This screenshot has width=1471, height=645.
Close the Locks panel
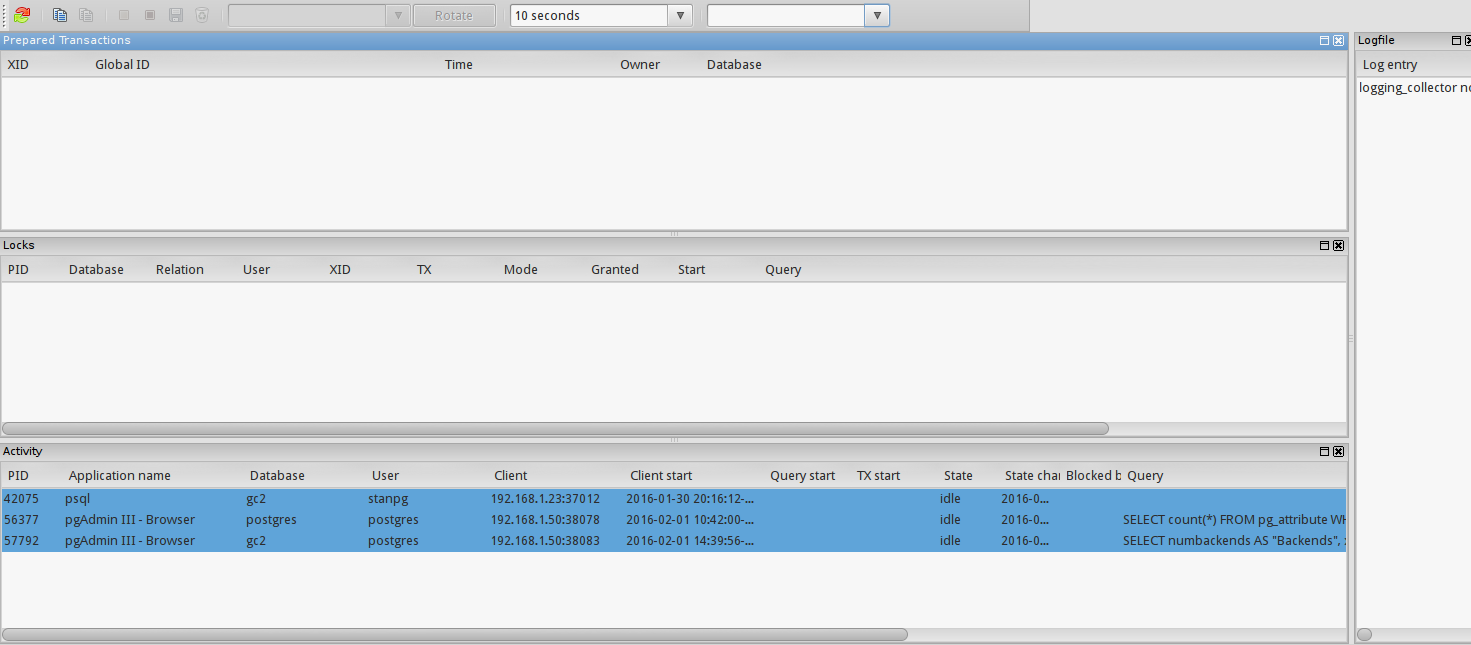tap(1339, 245)
